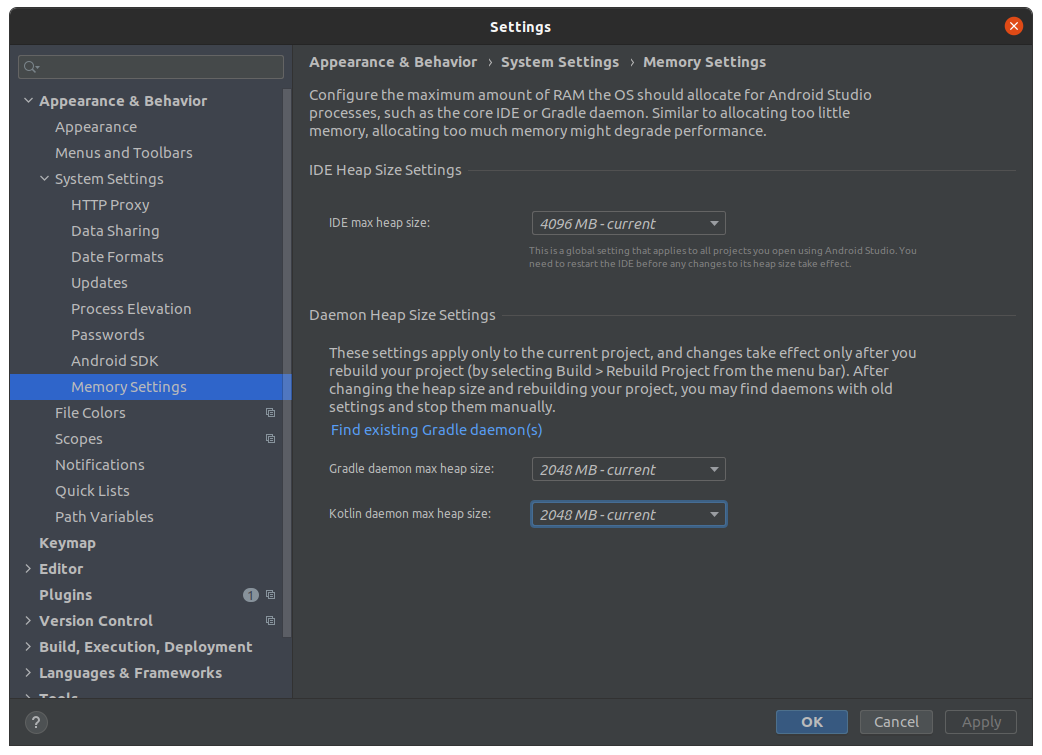Click the Daemon Heap Size Settings heading

[402, 315]
